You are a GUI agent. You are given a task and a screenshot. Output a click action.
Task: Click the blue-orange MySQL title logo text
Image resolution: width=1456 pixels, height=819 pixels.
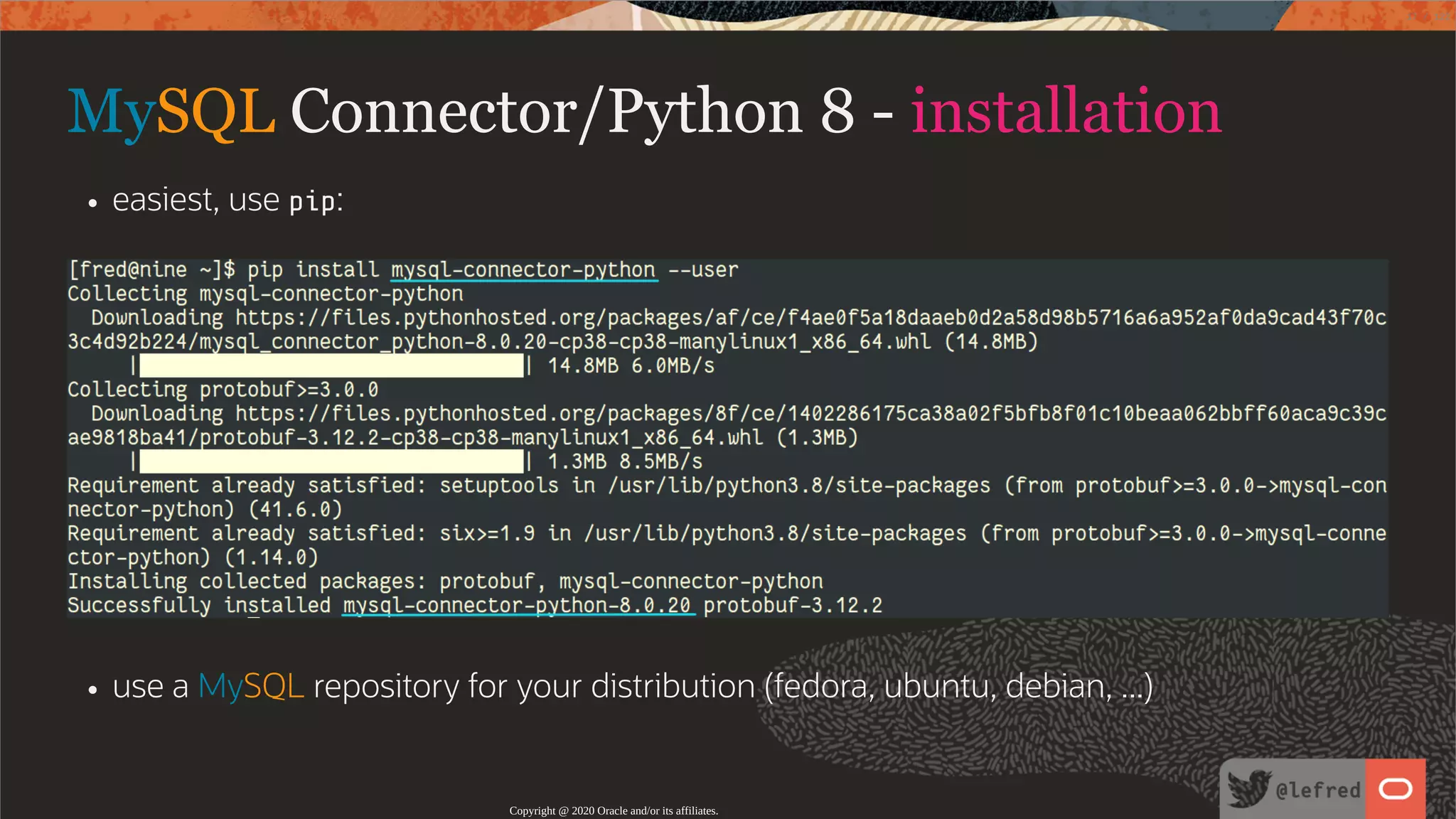[x=171, y=112]
